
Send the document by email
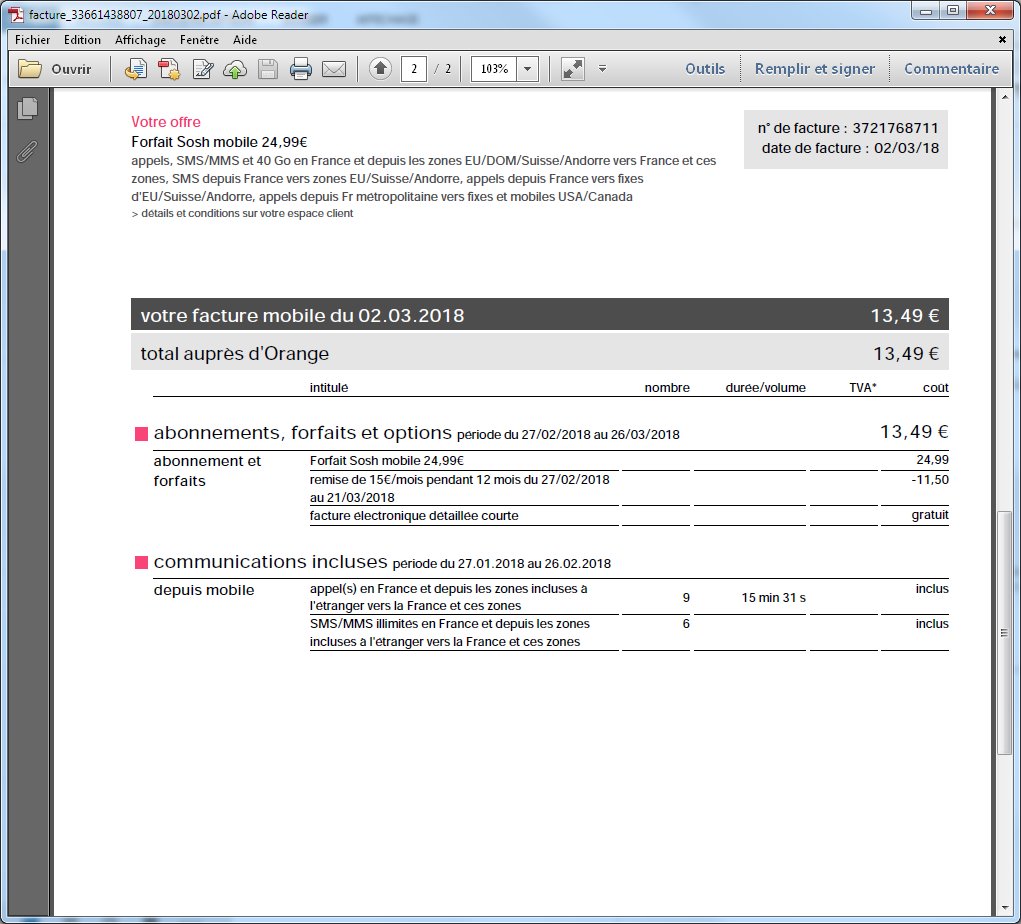coord(333,69)
